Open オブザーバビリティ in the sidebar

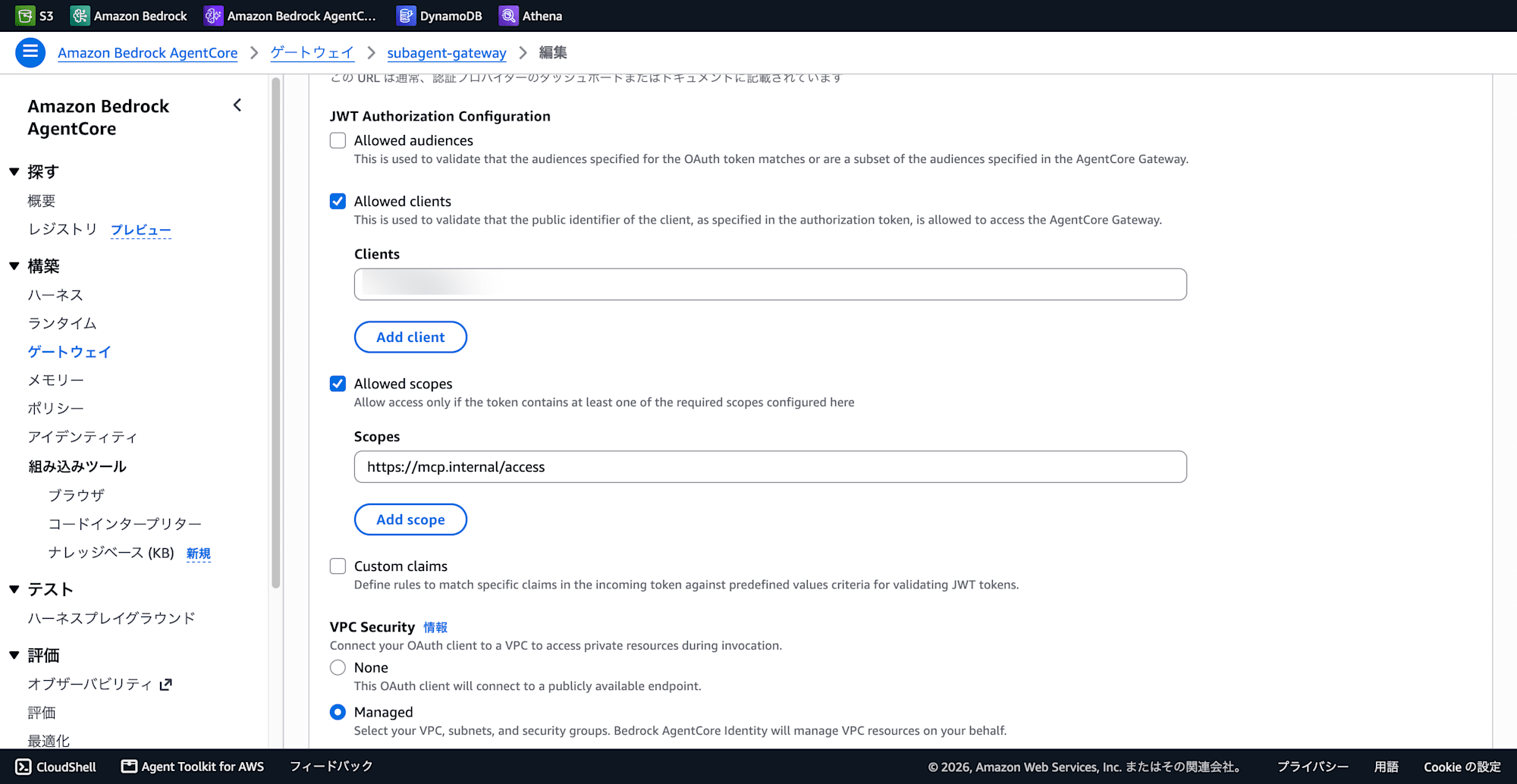point(90,684)
